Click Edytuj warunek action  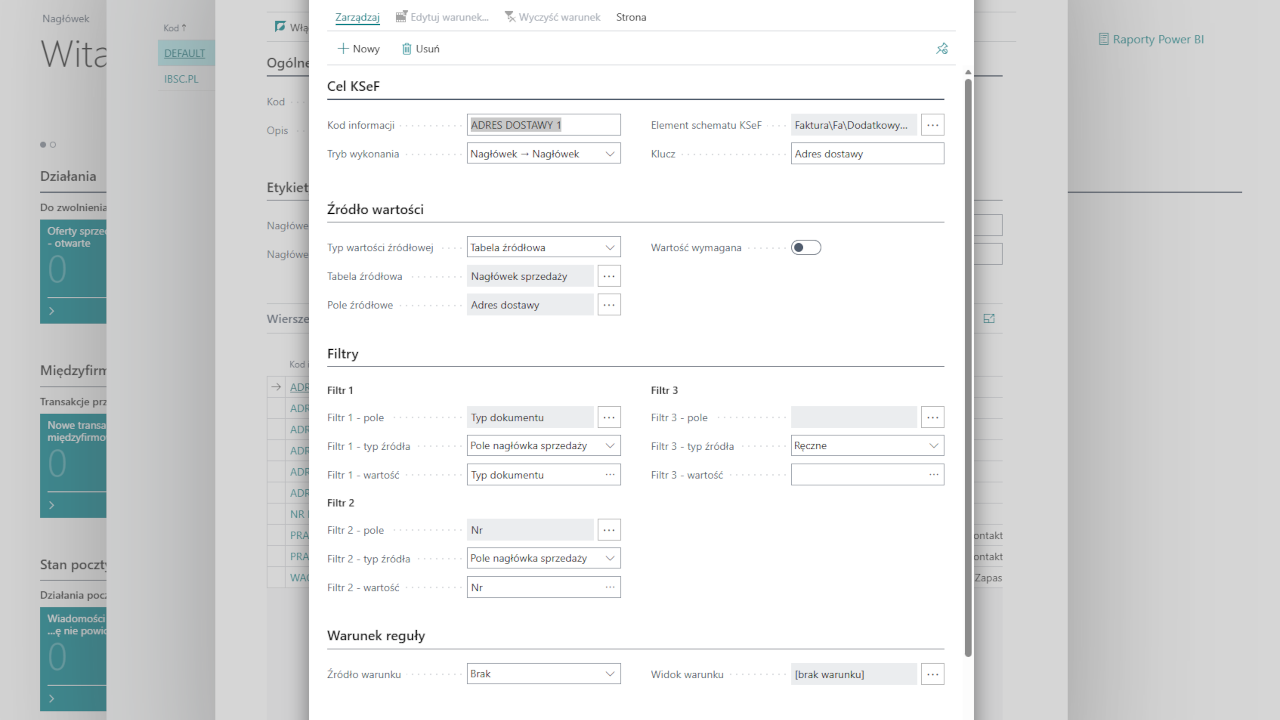point(442,17)
